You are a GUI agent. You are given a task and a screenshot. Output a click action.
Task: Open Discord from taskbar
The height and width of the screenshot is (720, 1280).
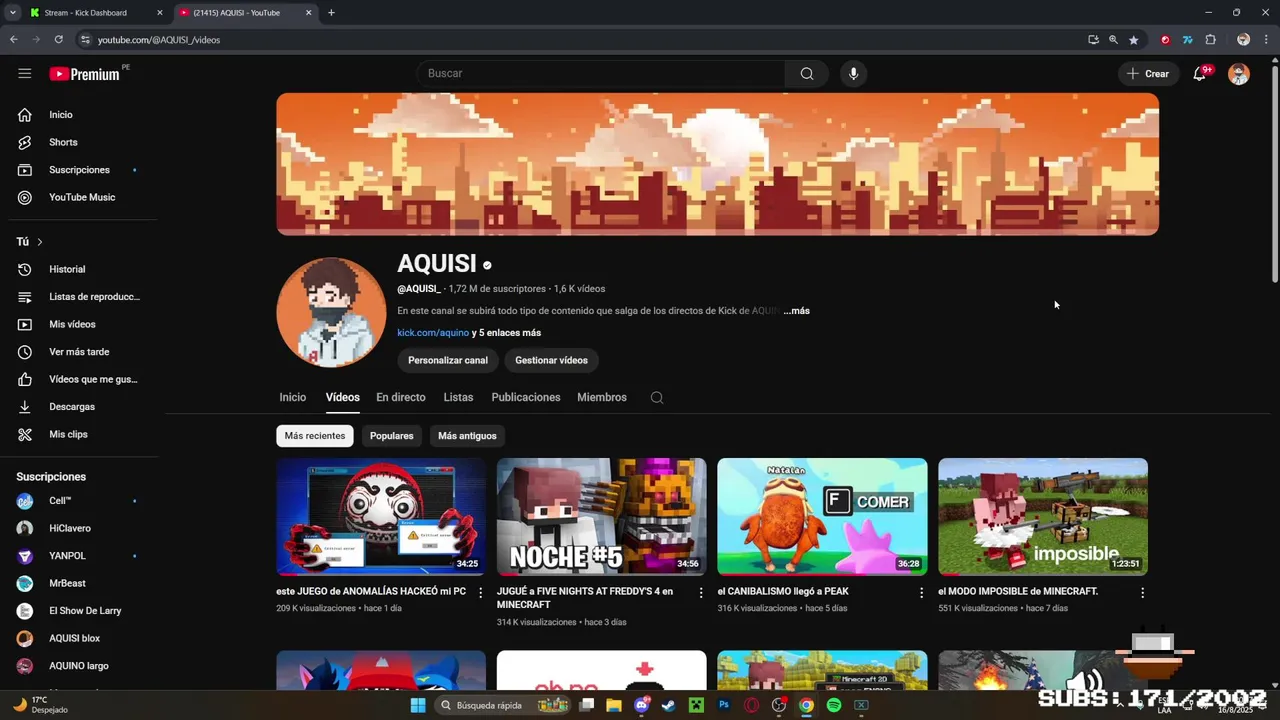(x=641, y=705)
